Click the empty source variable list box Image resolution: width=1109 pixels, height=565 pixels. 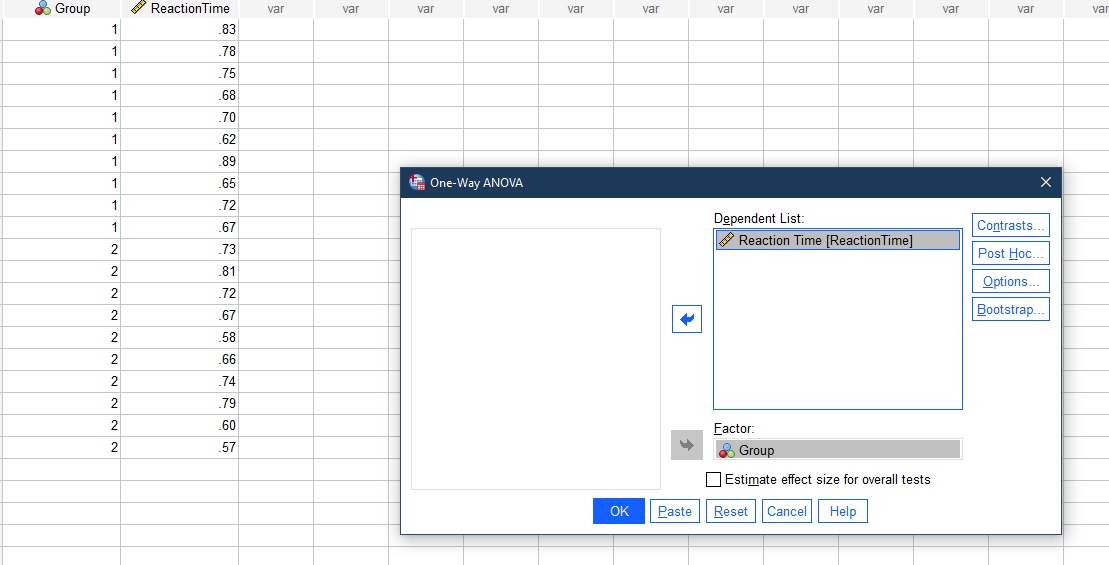[x=536, y=359]
